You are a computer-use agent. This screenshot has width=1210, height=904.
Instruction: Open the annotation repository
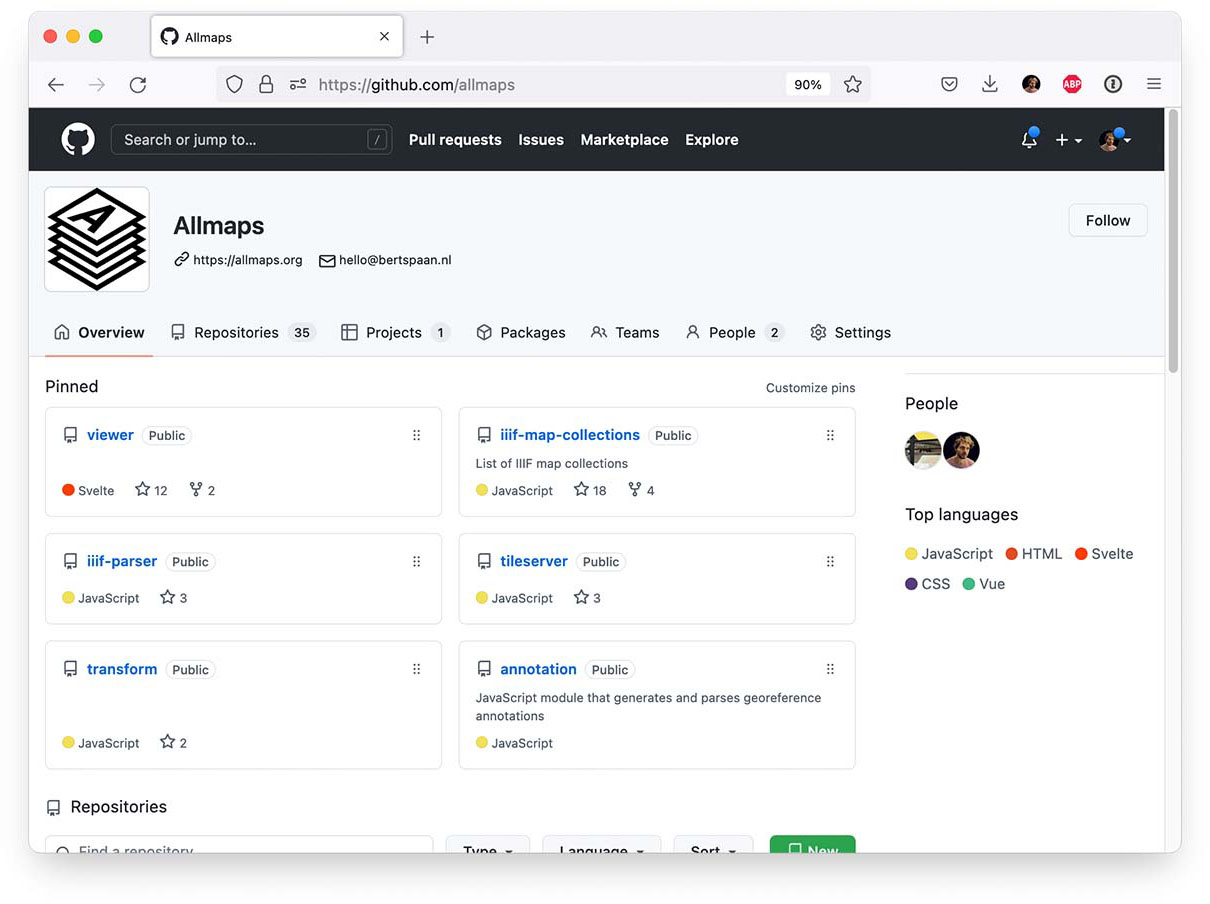(x=538, y=669)
